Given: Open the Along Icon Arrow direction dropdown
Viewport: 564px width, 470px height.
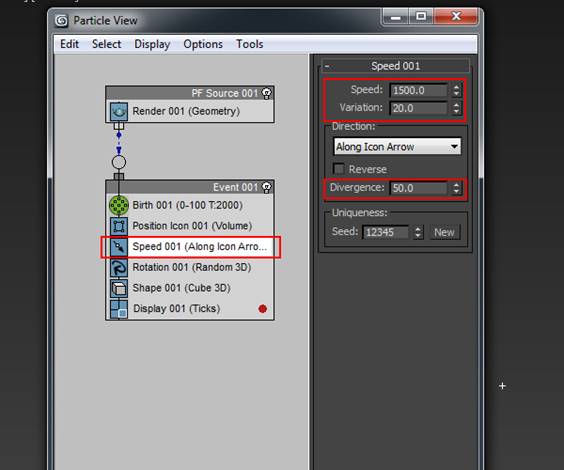Looking at the screenshot, I should 397,147.
